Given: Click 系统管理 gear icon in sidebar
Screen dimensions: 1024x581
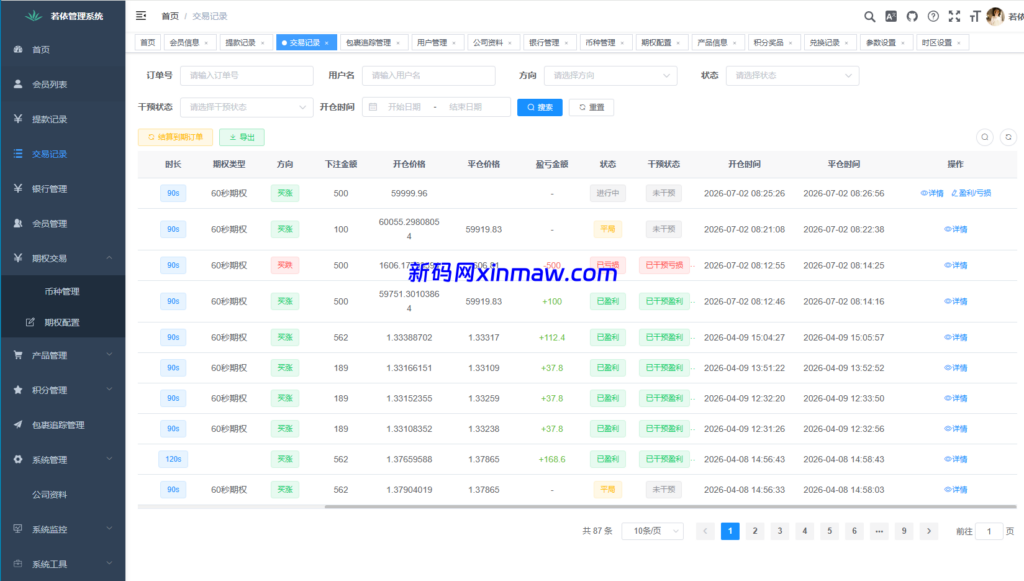Looking at the screenshot, I should pyautogui.click(x=18, y=460).
